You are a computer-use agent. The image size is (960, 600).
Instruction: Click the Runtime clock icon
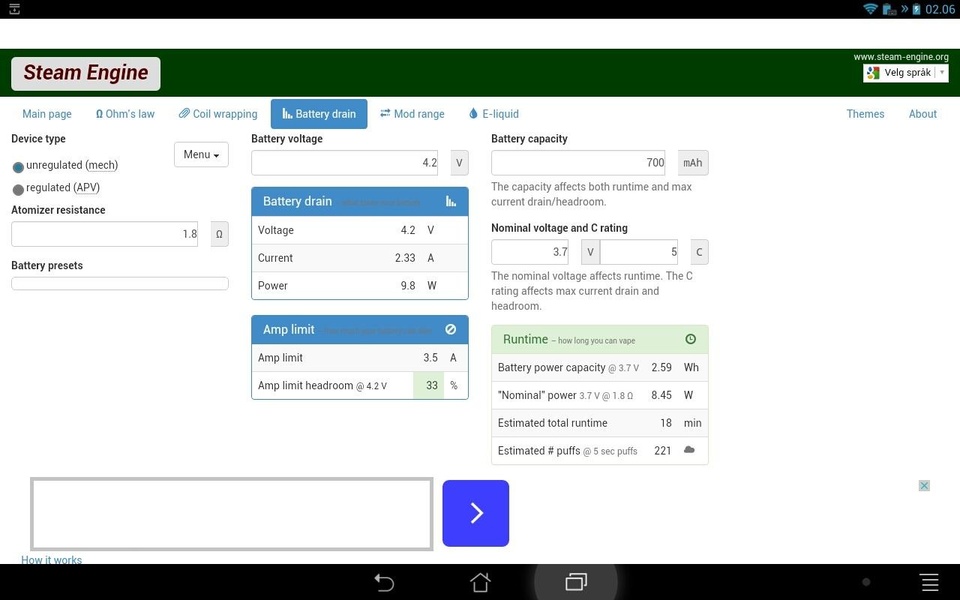click(x=690, y=339)
